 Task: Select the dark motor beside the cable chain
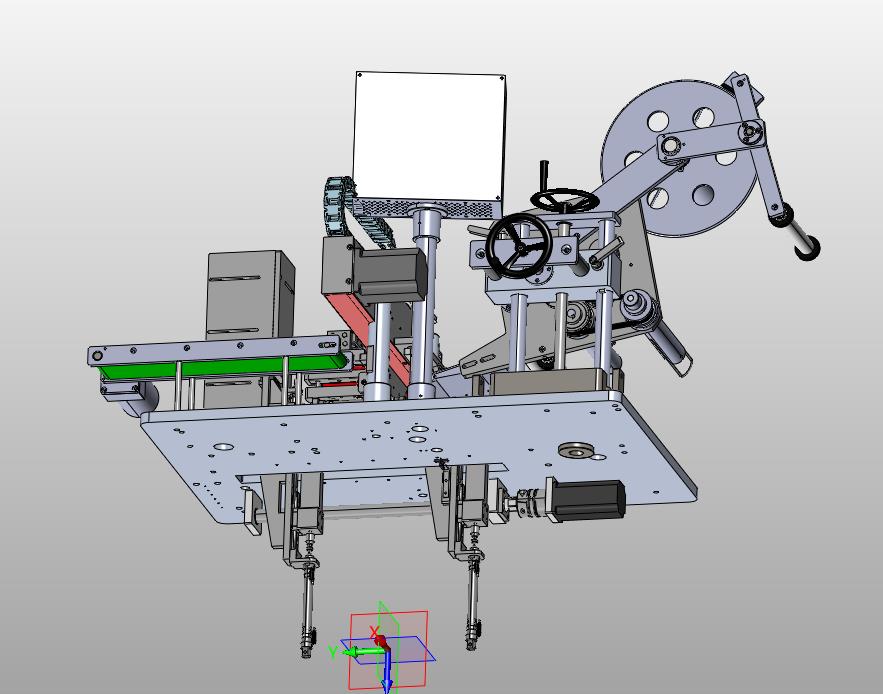[x=389, y=275]
